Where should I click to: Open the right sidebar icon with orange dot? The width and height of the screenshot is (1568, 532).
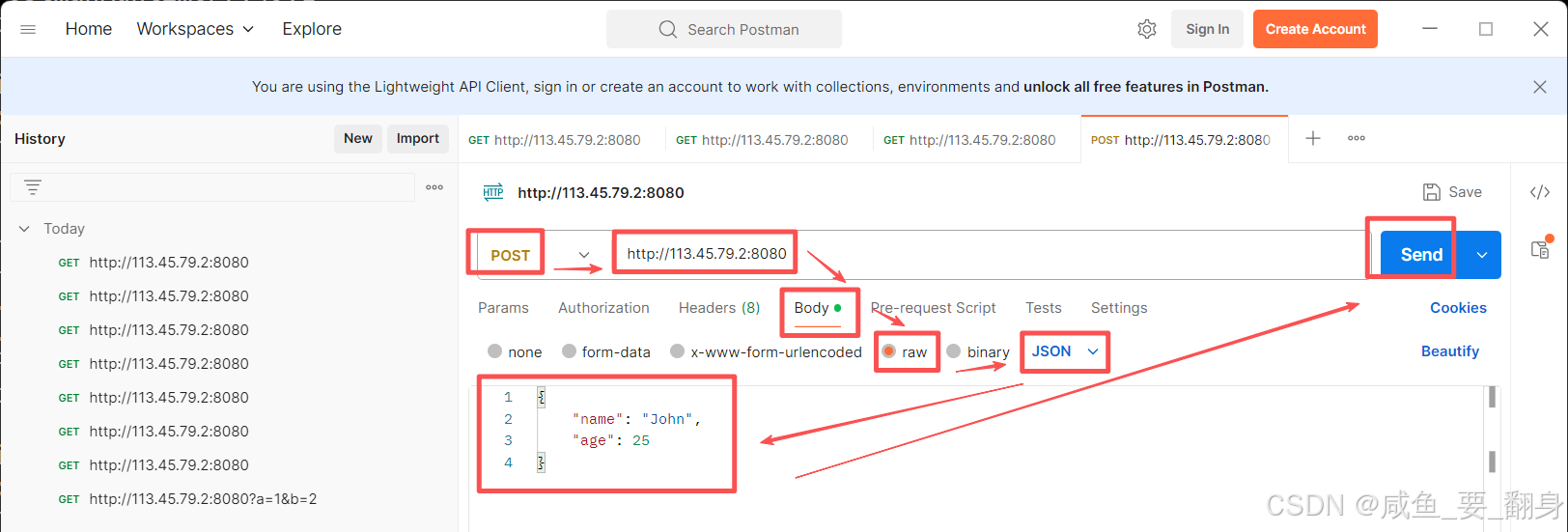1541,249
